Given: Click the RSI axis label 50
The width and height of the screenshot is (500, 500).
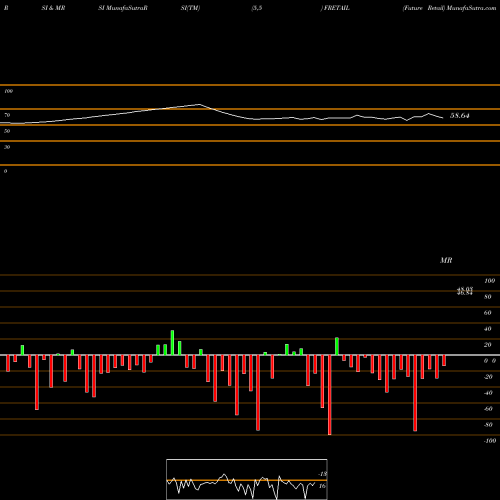Looking at the screenshot, I should click(x=7, y=131).
